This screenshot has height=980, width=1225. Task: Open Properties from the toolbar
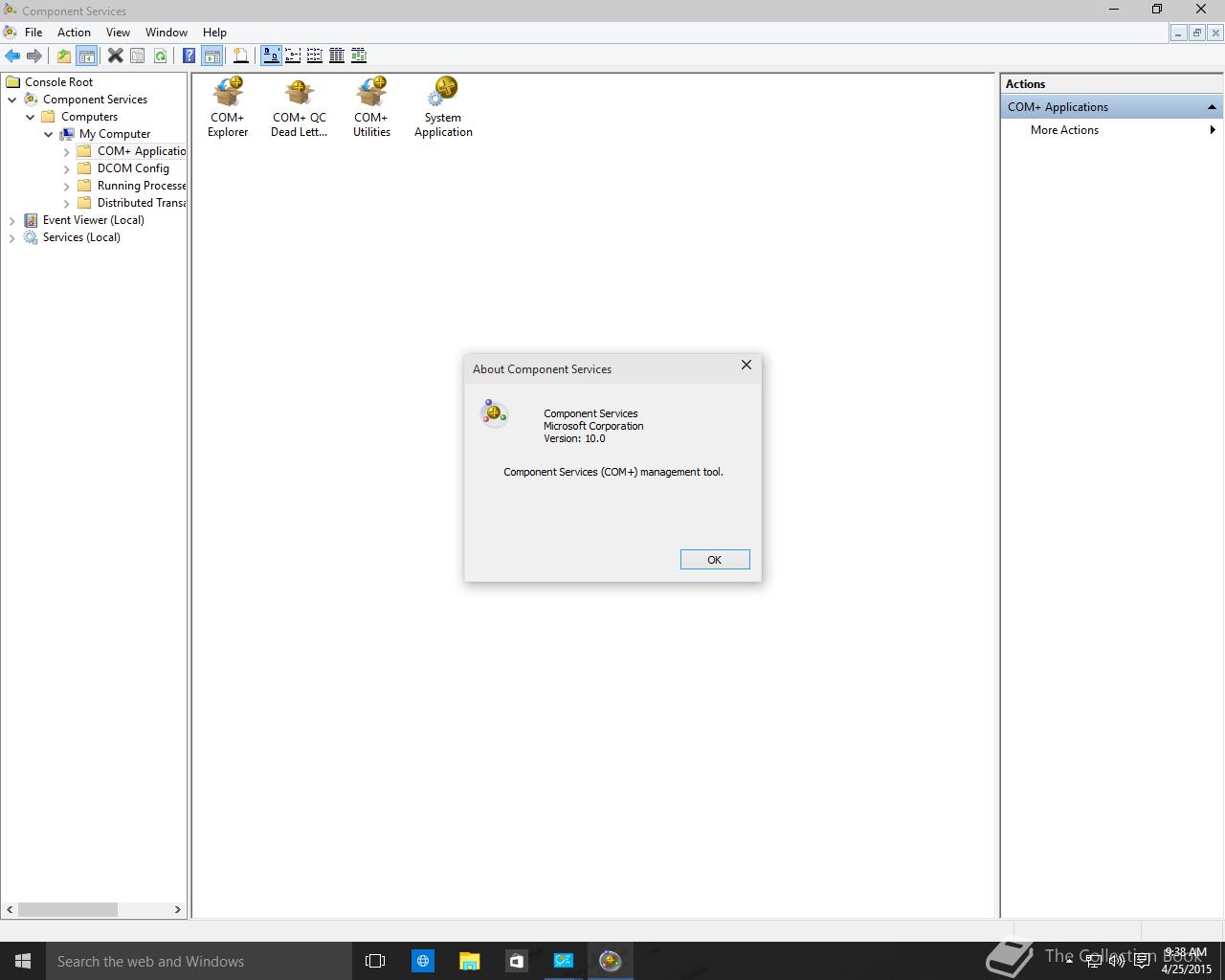[x=137, y=56]
